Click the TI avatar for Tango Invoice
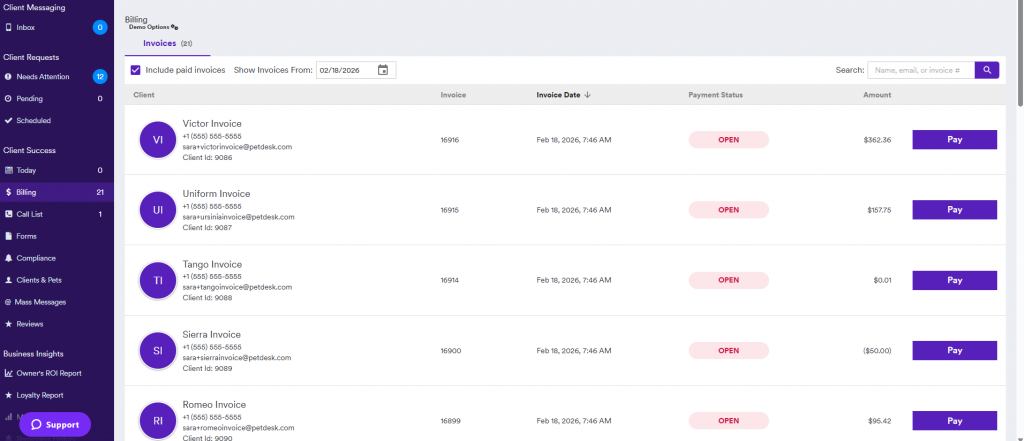This screenshot has width=1024, height=441. click(x=158, y=280)
